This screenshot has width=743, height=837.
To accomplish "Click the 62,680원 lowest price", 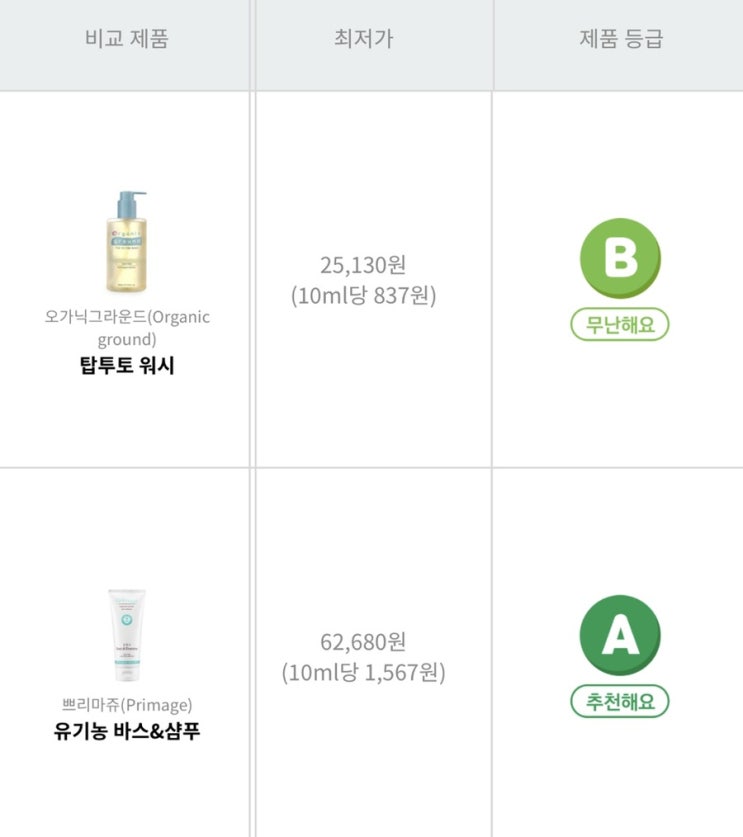I will [x=363, y=642].
